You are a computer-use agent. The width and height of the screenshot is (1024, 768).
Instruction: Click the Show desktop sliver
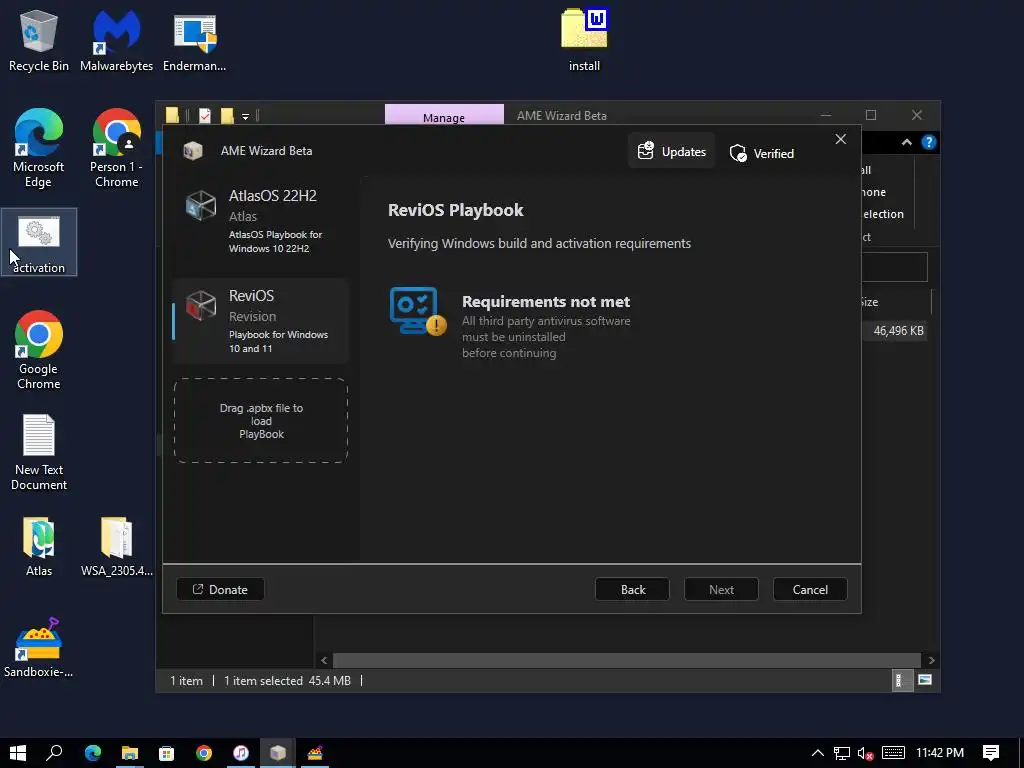coord(1021,753)
